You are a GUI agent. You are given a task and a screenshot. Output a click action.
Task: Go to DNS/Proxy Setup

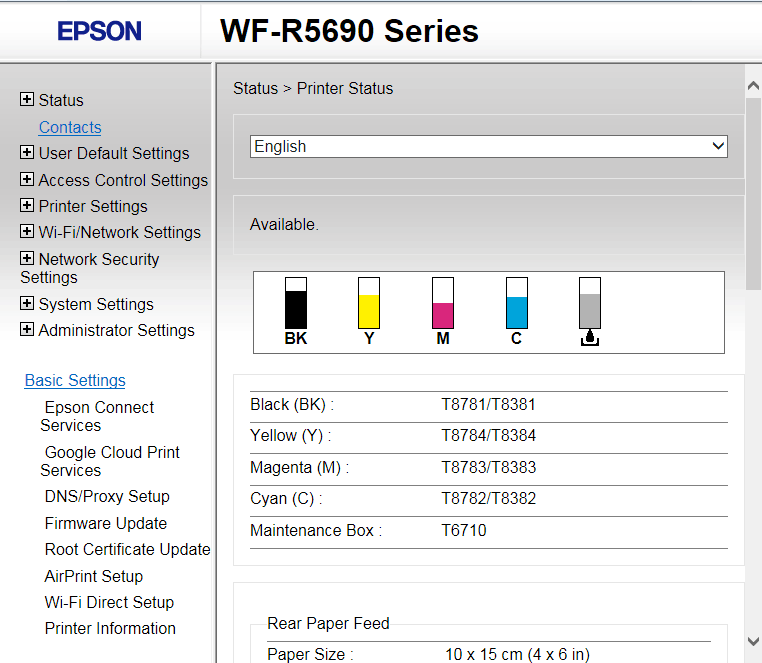click(107, 496)
